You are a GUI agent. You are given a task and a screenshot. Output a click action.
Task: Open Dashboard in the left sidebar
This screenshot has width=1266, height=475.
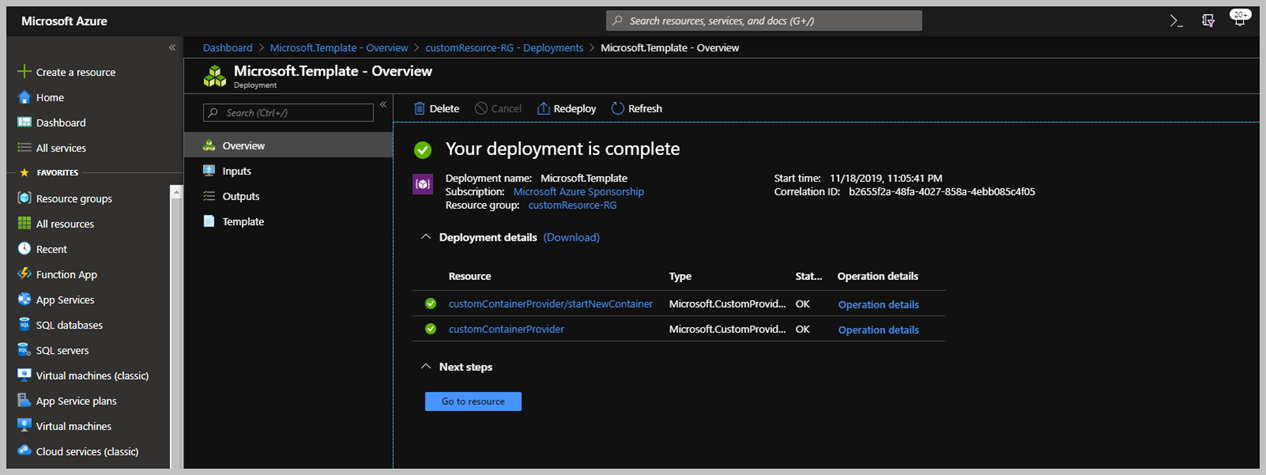pyautogui.click(x=61, y=122)
